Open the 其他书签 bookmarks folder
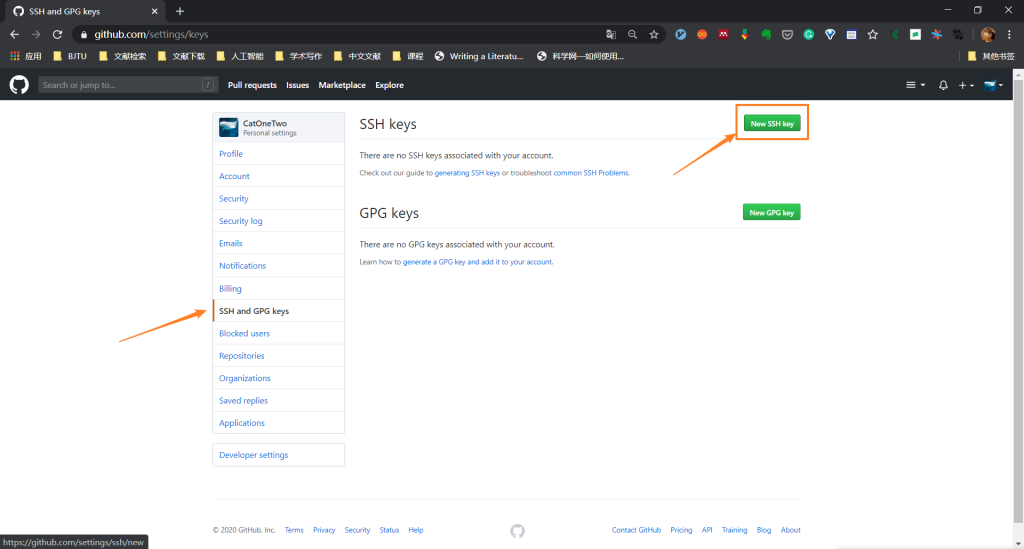Image resolution: width=1024 pixels, height=549 pixels. [x=991, y=56]
